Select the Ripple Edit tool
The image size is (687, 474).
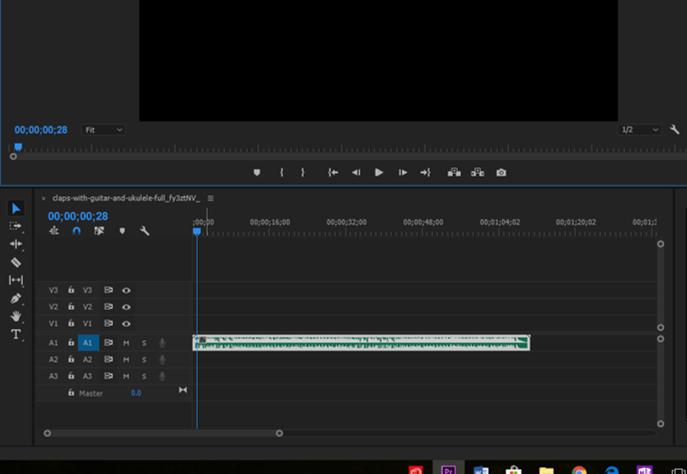coord(16,244)
